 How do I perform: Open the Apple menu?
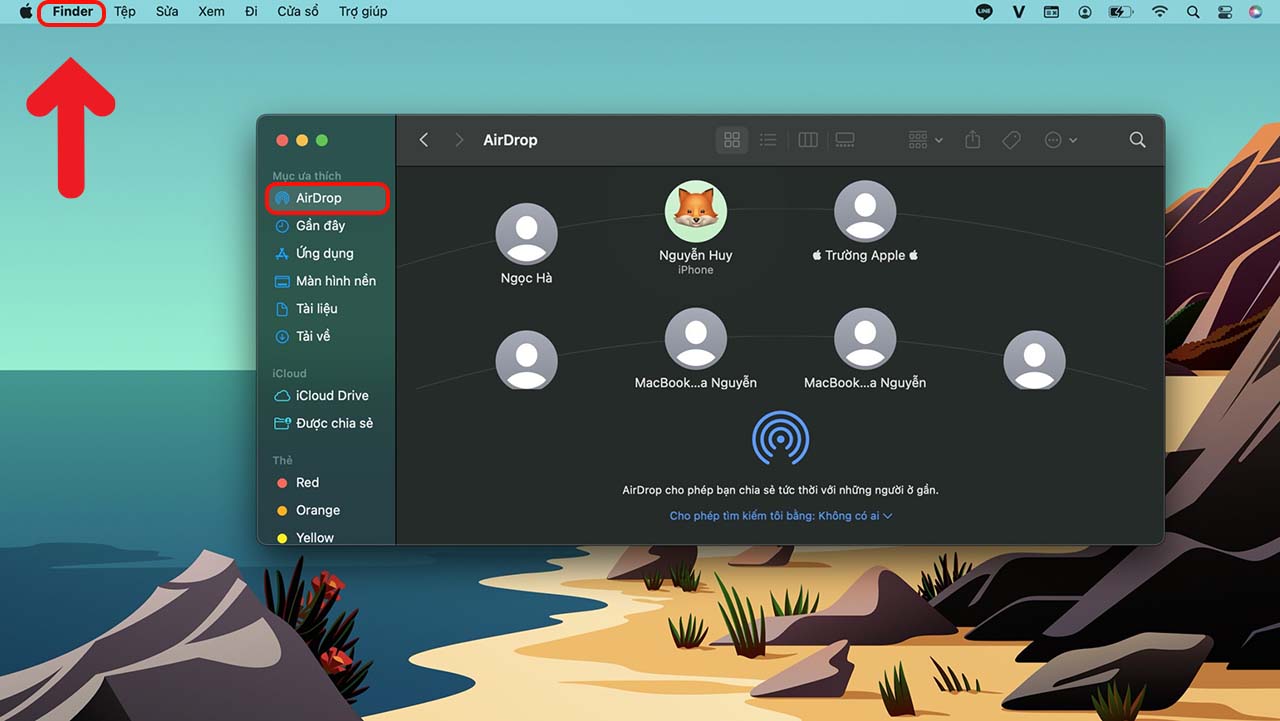tap(26, 12)
